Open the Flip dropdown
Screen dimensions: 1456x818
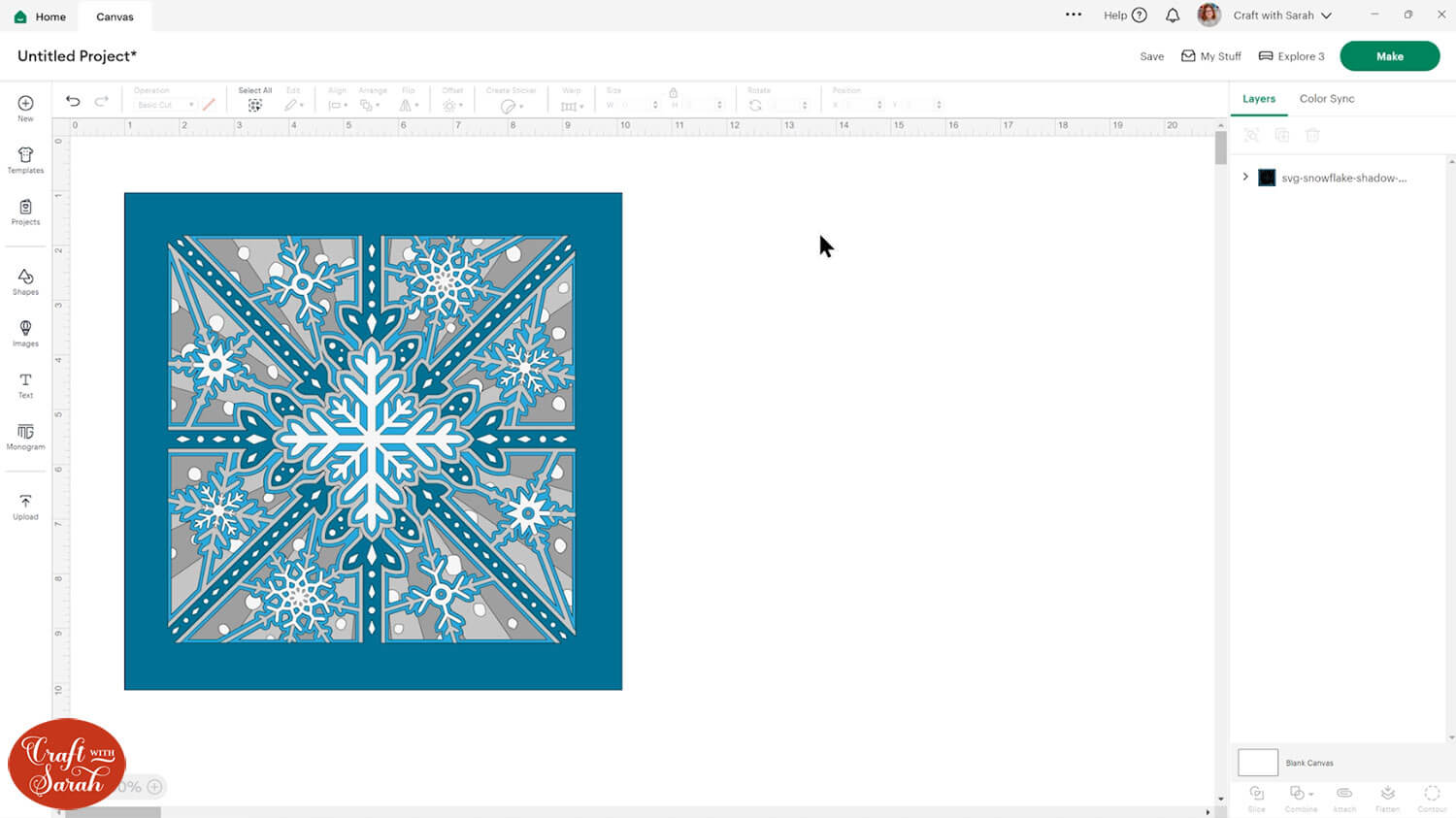pos(409,105)
